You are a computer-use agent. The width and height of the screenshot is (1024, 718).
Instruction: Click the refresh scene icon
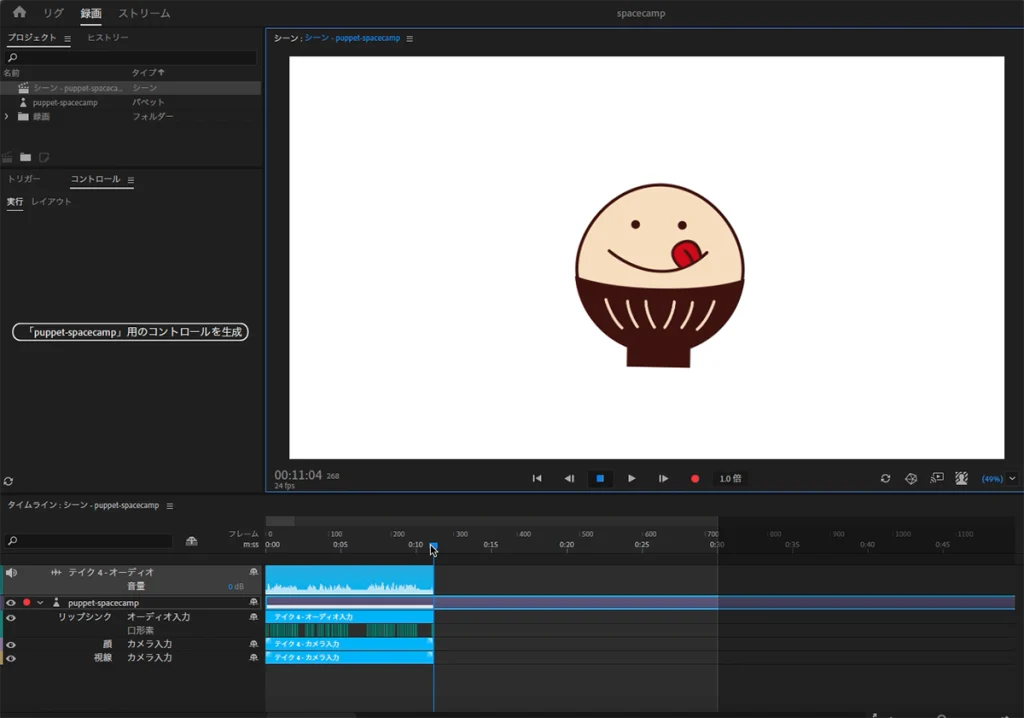tap(885, 479)
